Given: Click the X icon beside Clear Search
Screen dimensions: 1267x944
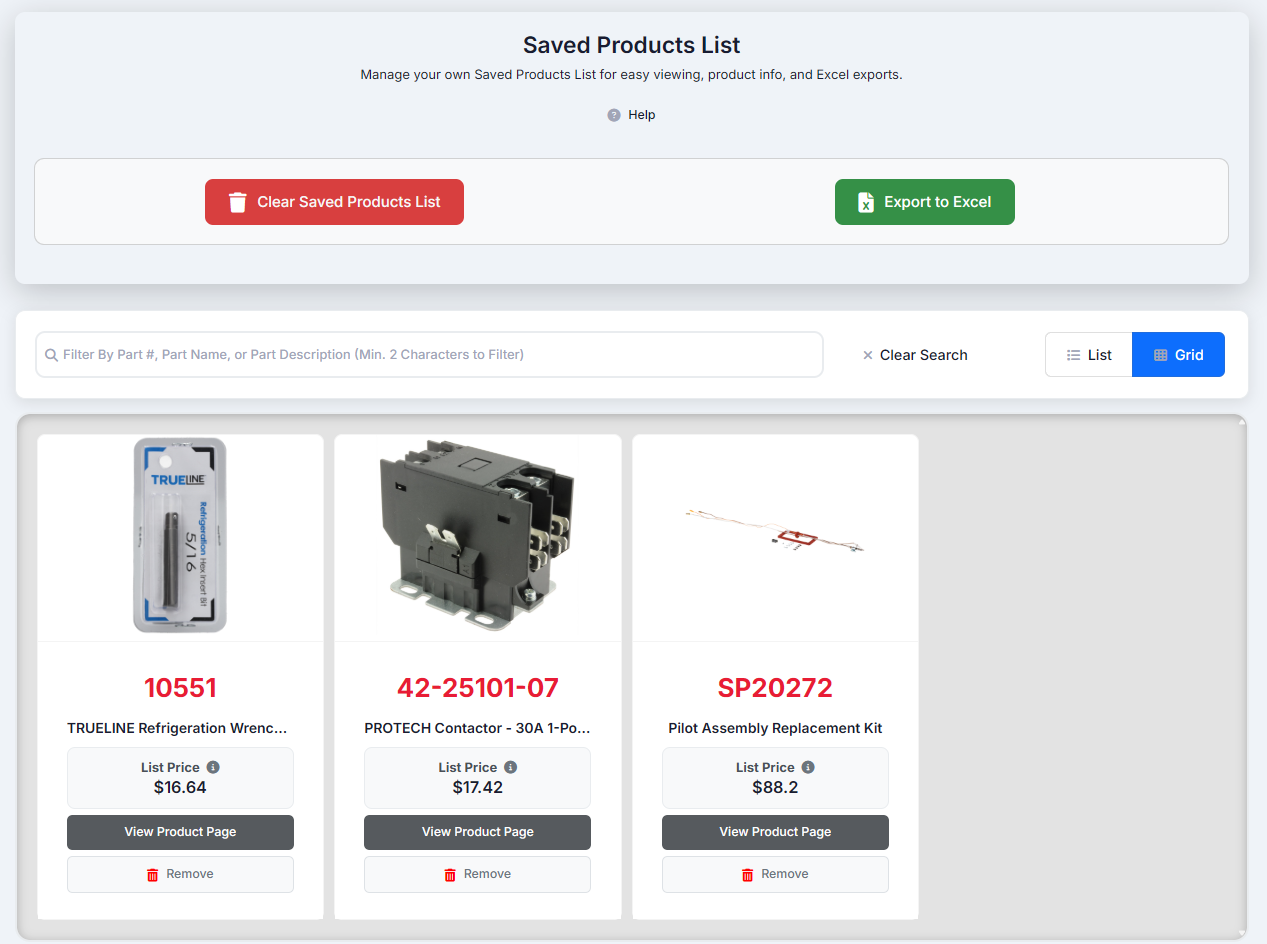Looking at the screenshot, I should click(868, 355).
